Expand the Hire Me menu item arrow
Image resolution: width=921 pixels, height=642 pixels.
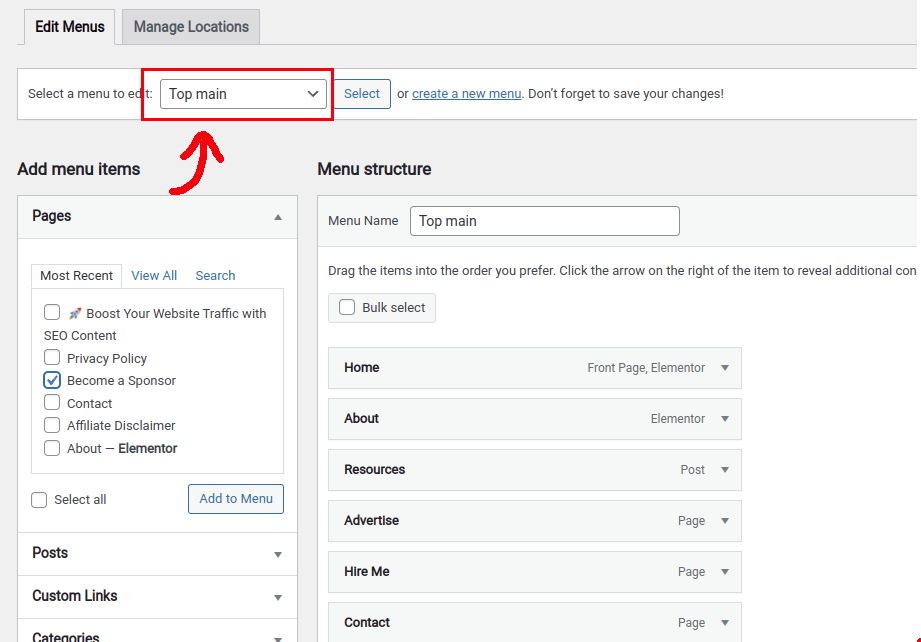(x=725, y=572)
